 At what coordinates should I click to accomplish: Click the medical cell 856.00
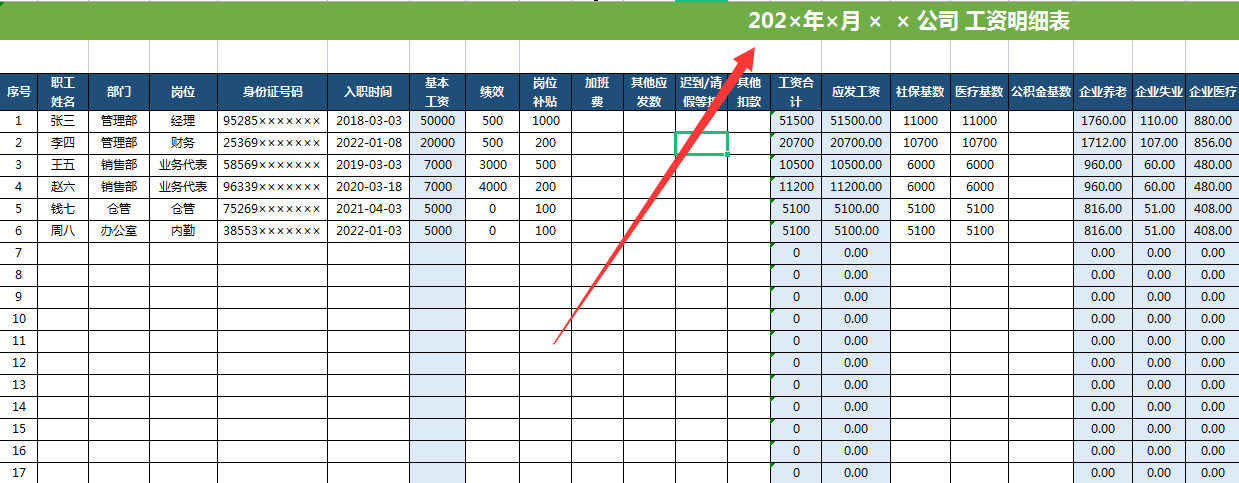1212,143
